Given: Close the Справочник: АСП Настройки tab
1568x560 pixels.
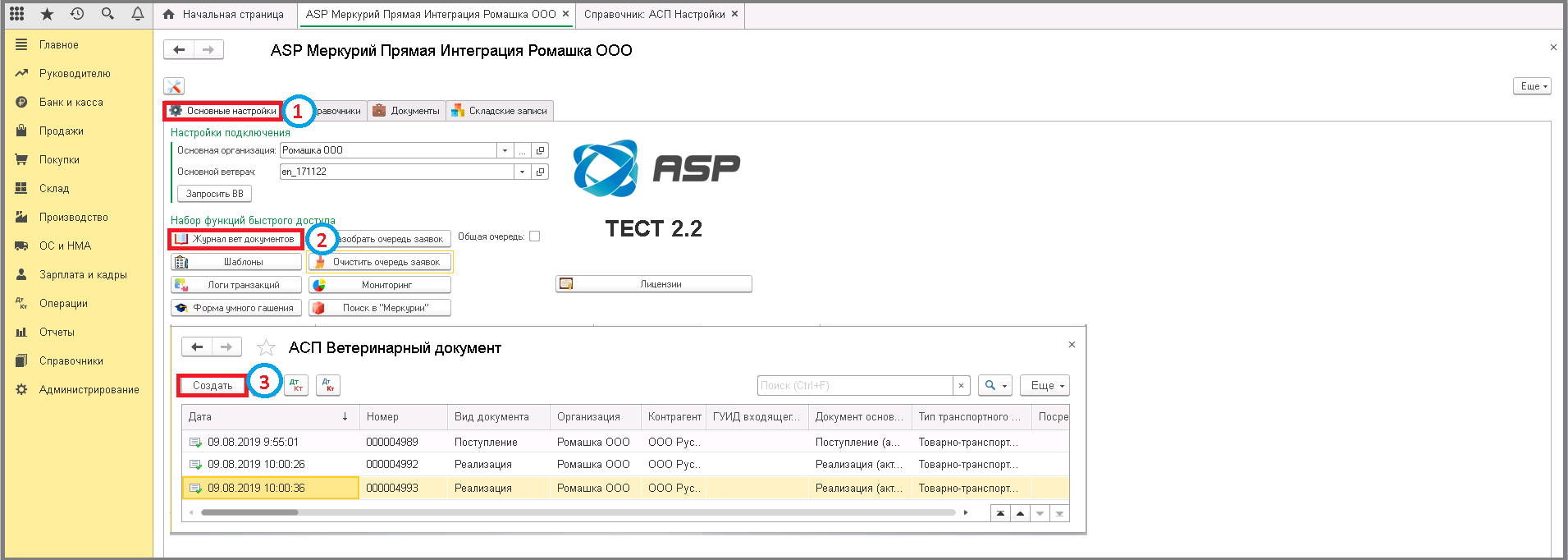Looking at the screenshot, I should click(734, 14).
